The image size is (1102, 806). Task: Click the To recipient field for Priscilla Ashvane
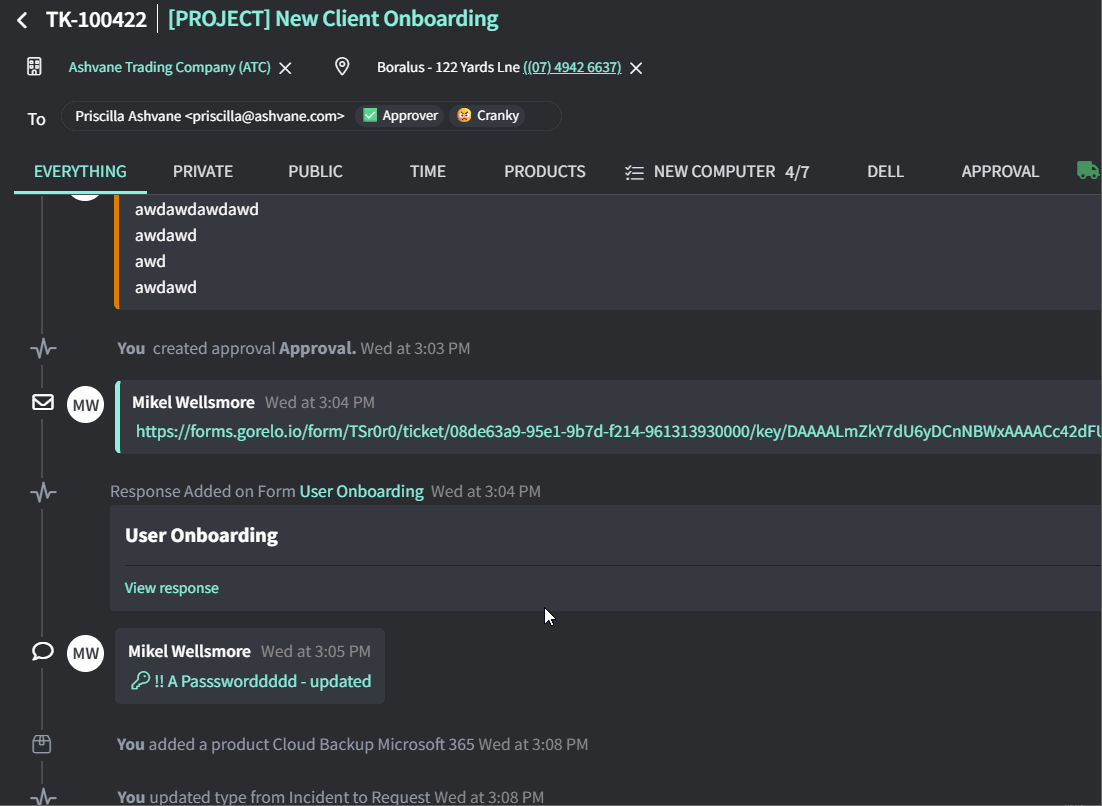coord(210,116)
